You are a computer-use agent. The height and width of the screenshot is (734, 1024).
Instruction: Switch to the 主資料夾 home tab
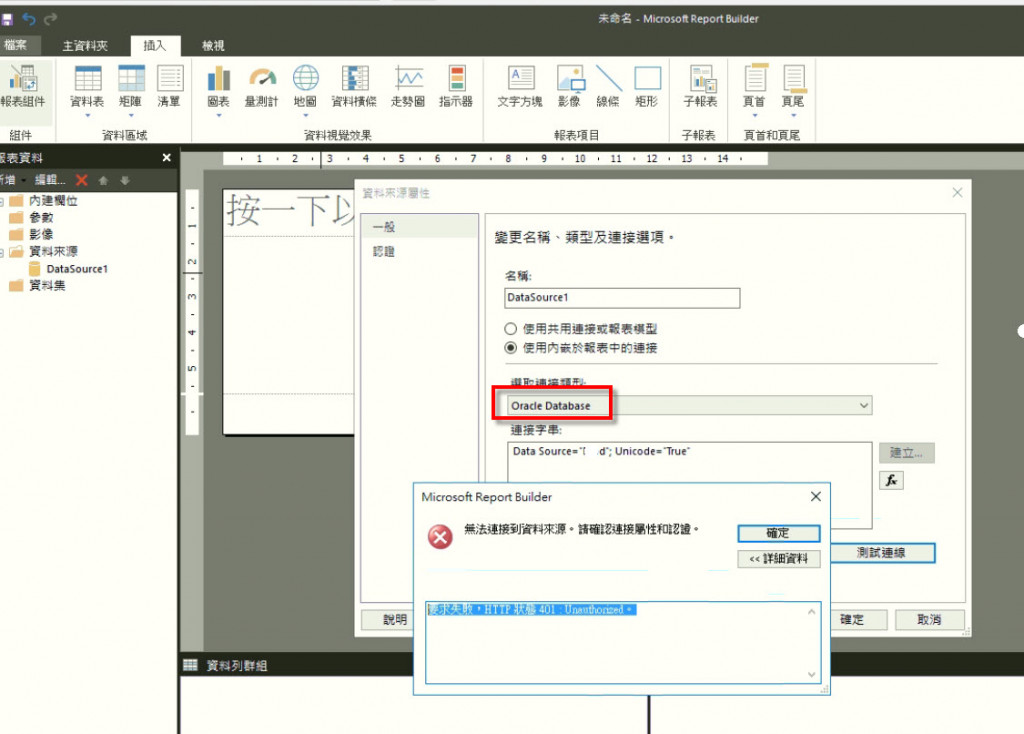pyautogui.click(x=85, y=46)
